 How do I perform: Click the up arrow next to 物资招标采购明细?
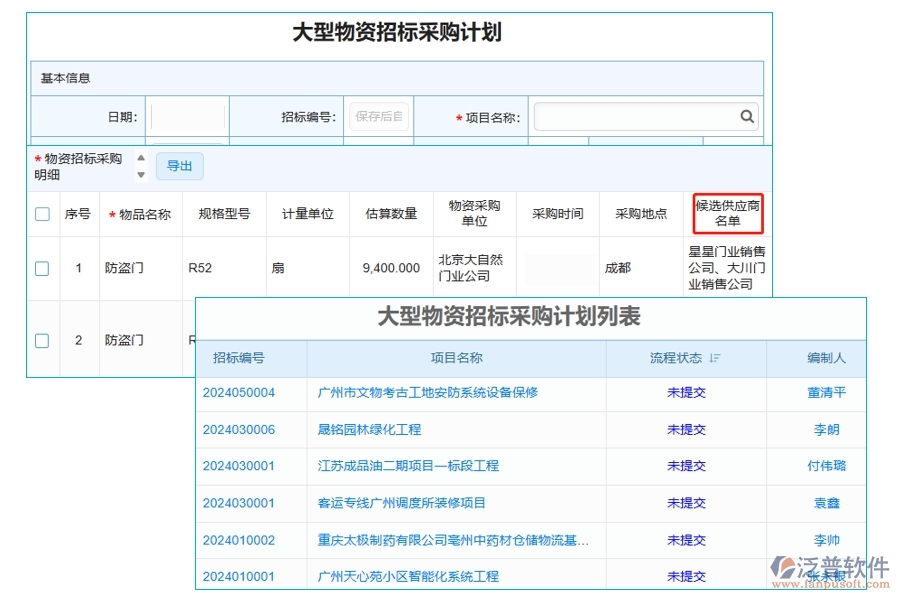pos(141,158)
